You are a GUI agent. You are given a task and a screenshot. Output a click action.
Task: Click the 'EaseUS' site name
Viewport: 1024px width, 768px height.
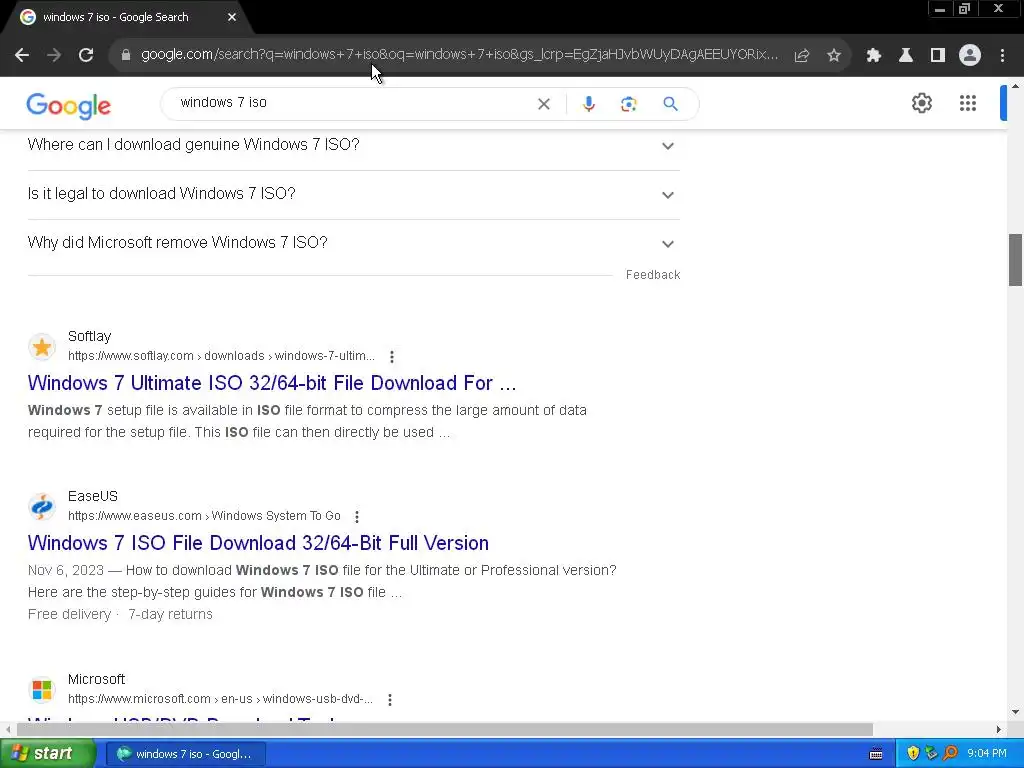click(93, 496)
